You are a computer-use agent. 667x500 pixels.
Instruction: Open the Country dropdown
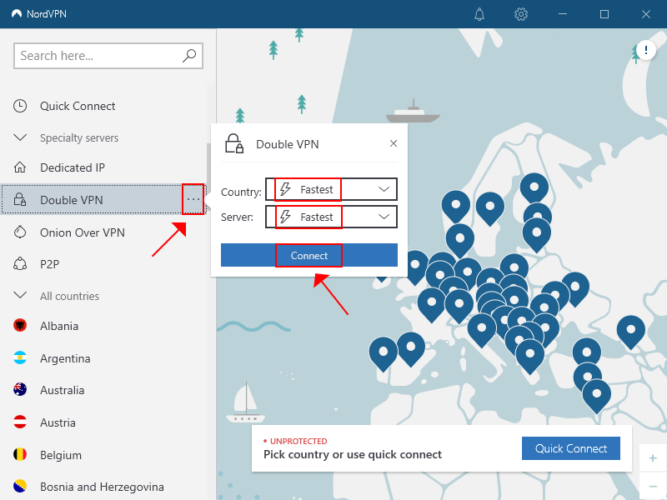coord(331,189)
